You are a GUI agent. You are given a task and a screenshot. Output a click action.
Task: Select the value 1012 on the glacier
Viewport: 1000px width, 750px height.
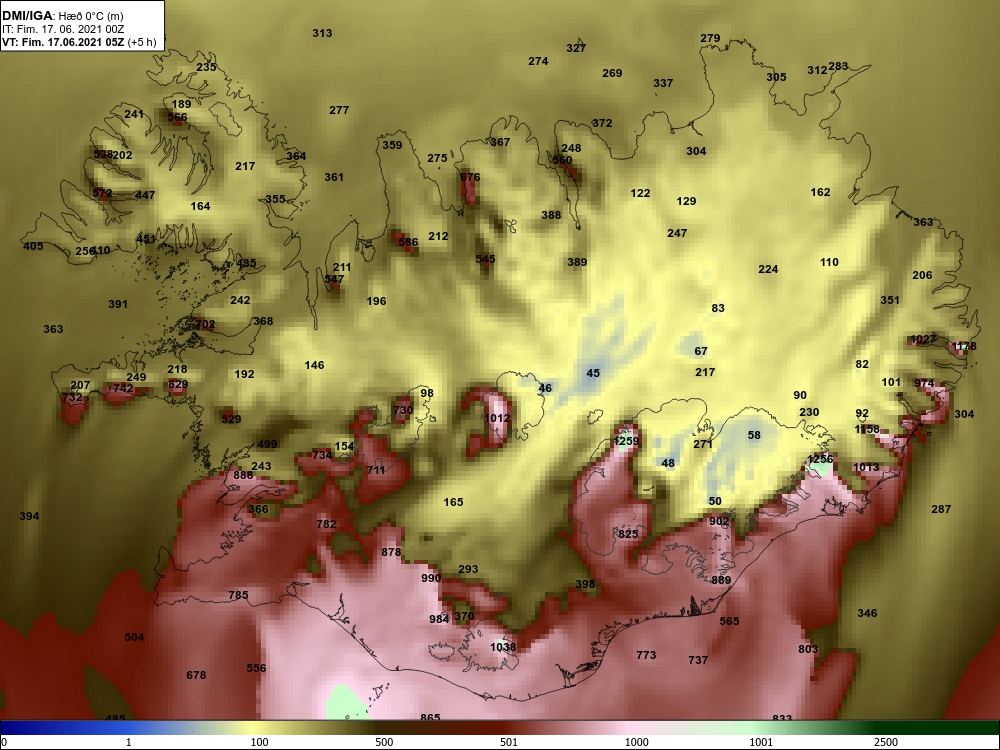[x=497, y=418]
